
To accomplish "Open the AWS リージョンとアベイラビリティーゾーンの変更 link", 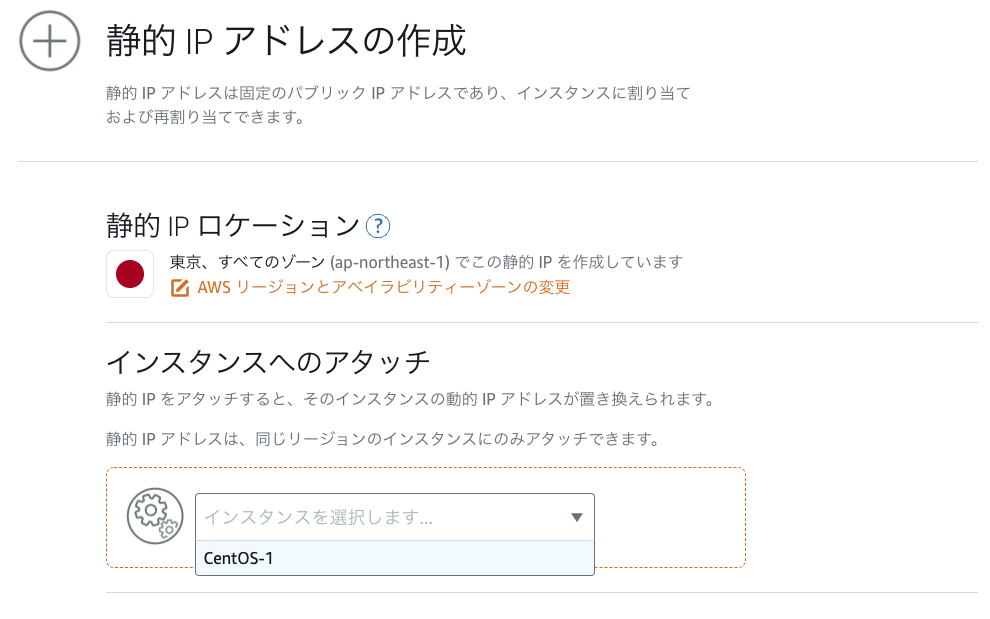I will (384, 287).
